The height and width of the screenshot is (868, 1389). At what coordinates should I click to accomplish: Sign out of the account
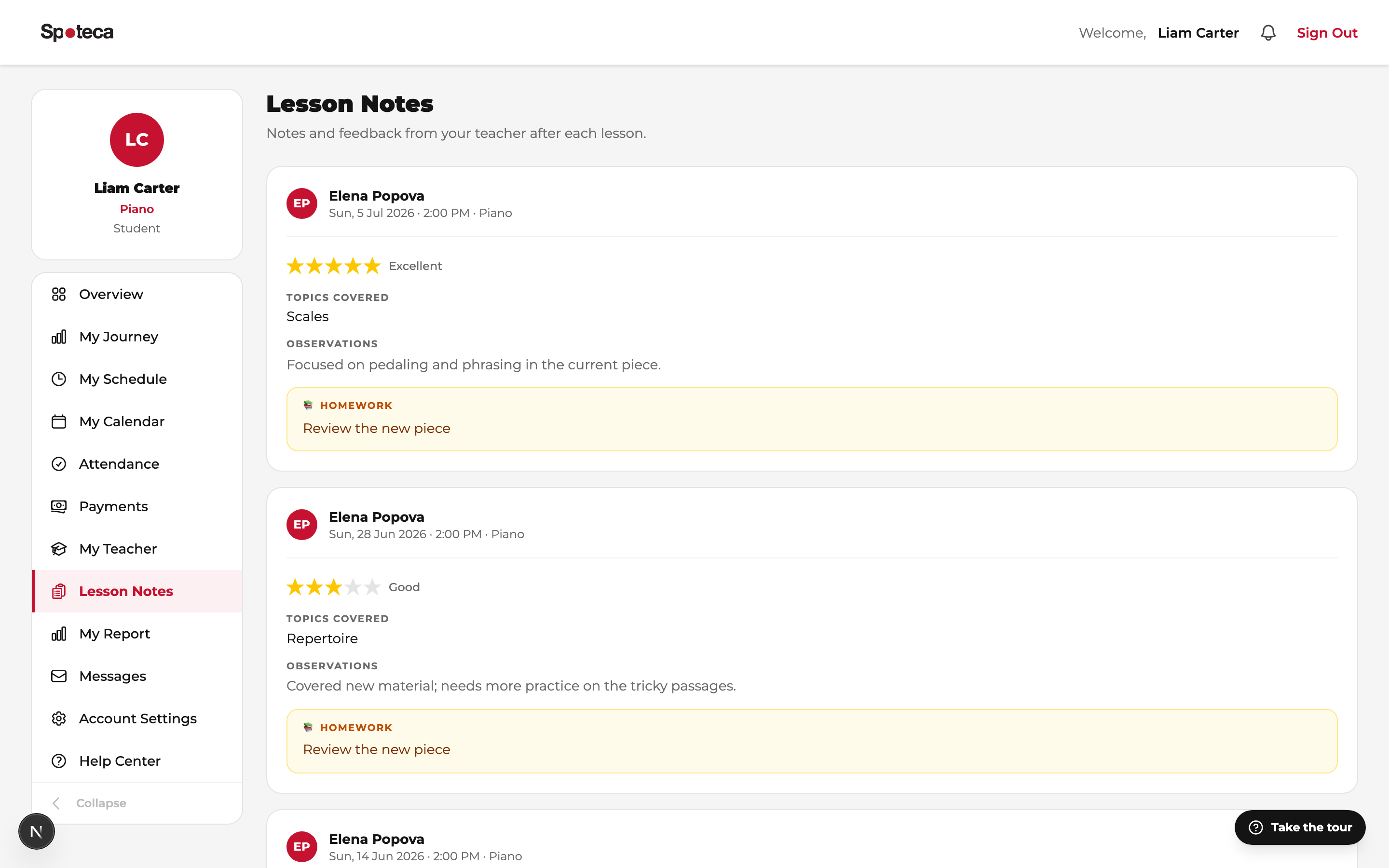coord(1327,33)
